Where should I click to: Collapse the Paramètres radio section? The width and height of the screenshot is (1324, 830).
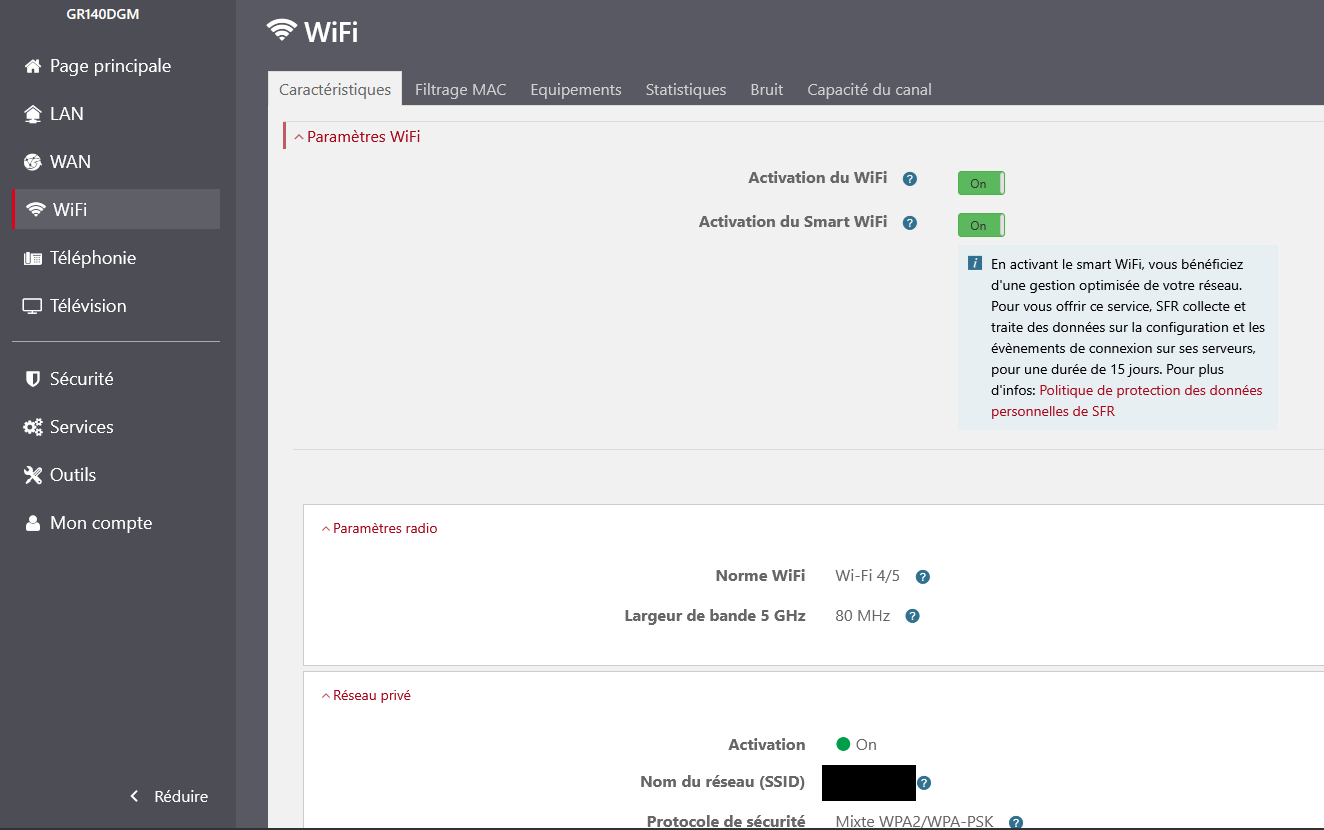(379, 529)
